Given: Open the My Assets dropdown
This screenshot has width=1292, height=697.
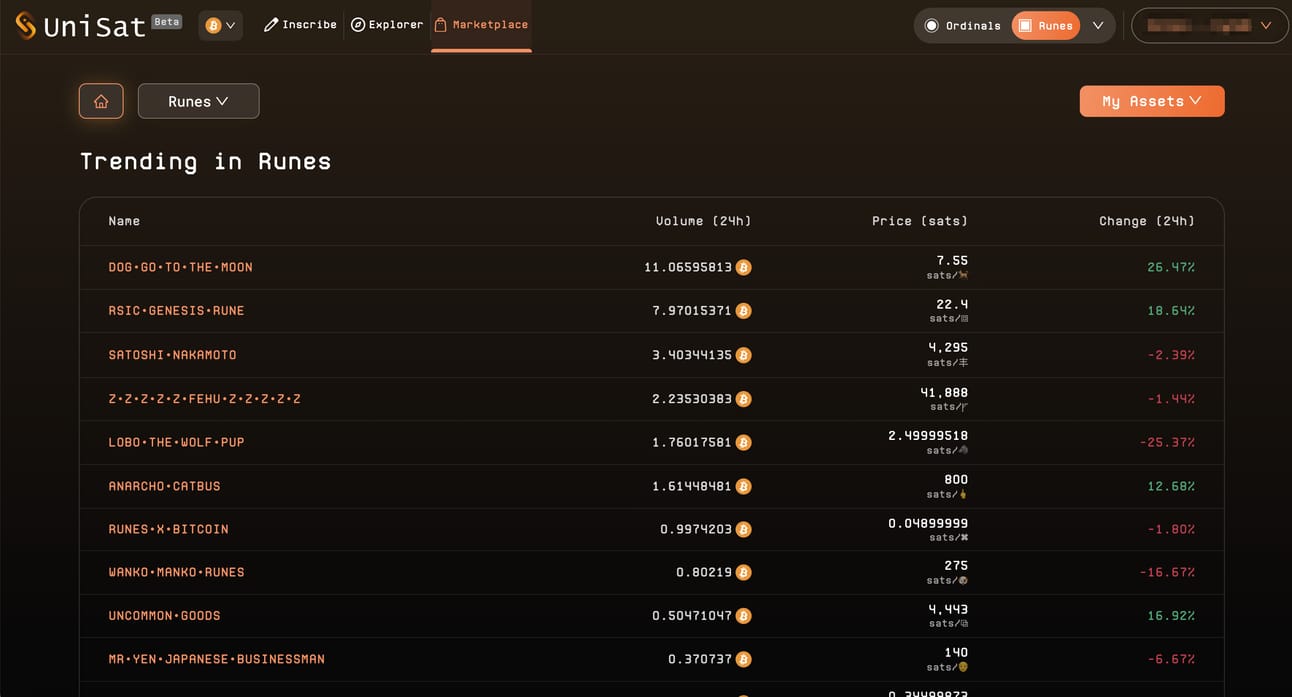Looking at the screenshot, I should pos(1152,101).
